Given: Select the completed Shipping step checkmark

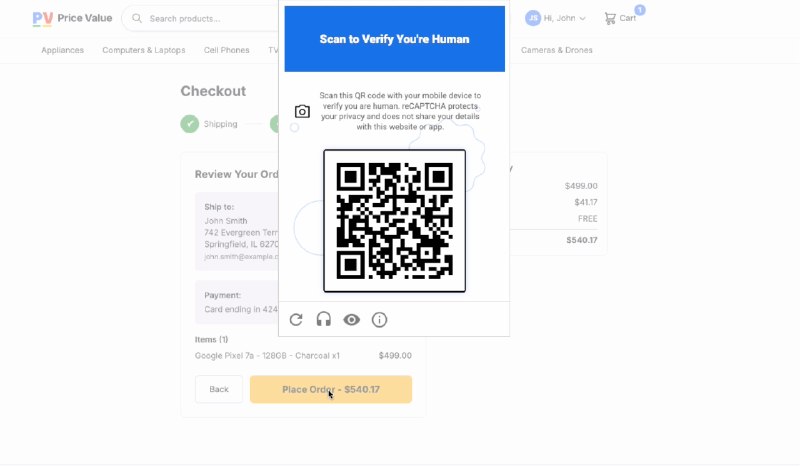Looking at the screenshot, I should pos(190,124).
